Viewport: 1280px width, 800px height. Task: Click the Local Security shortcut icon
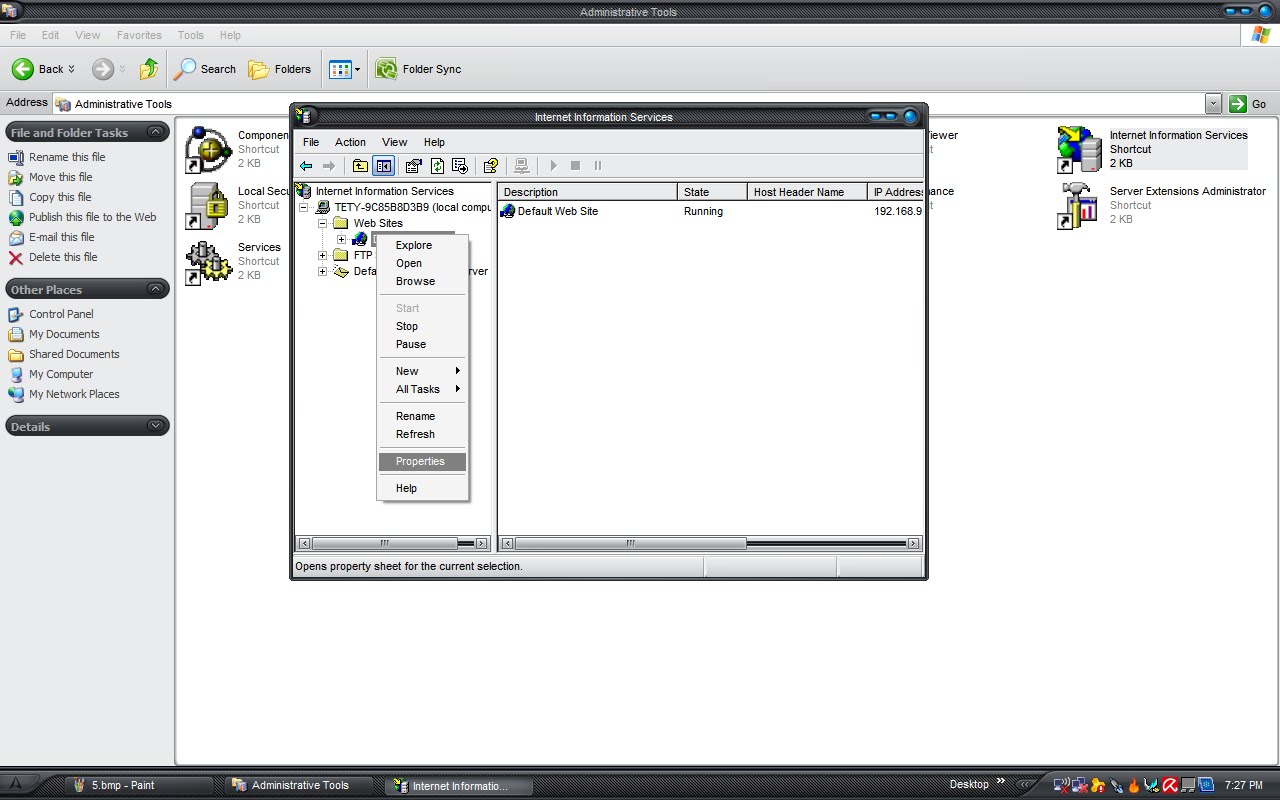[x=208, y=205]
